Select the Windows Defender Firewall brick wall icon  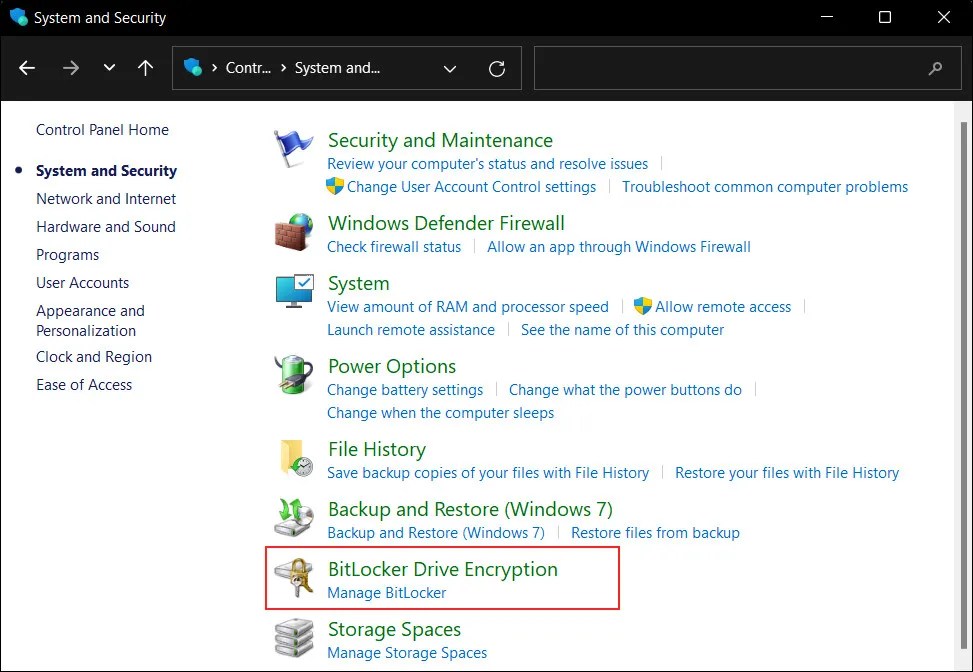point(292,231)
